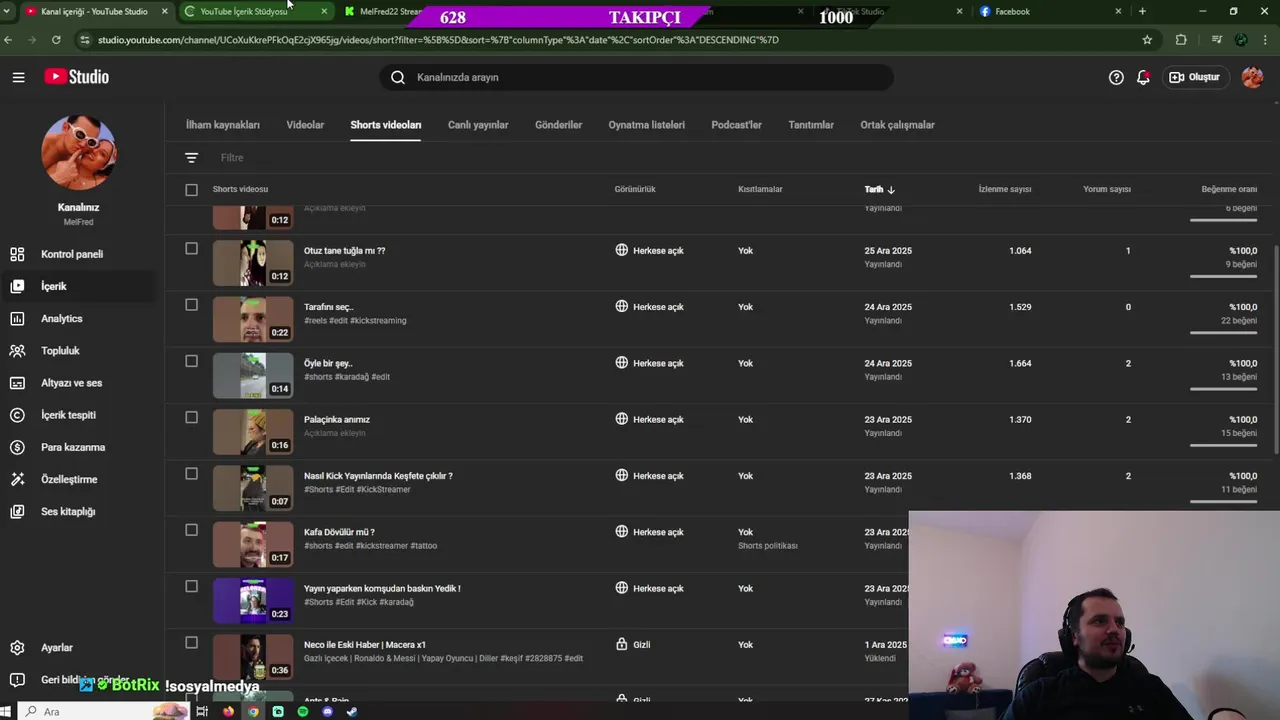
Task: Switch to the Gönderiler tab
Action: click(558, 125)
